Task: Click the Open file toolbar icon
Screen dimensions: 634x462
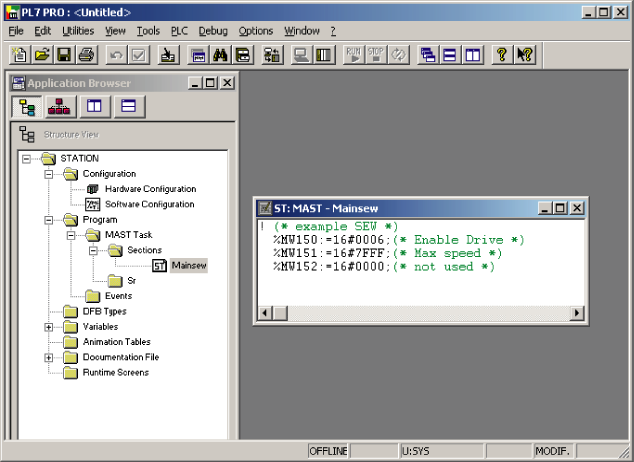Action: tap(42, 55)
